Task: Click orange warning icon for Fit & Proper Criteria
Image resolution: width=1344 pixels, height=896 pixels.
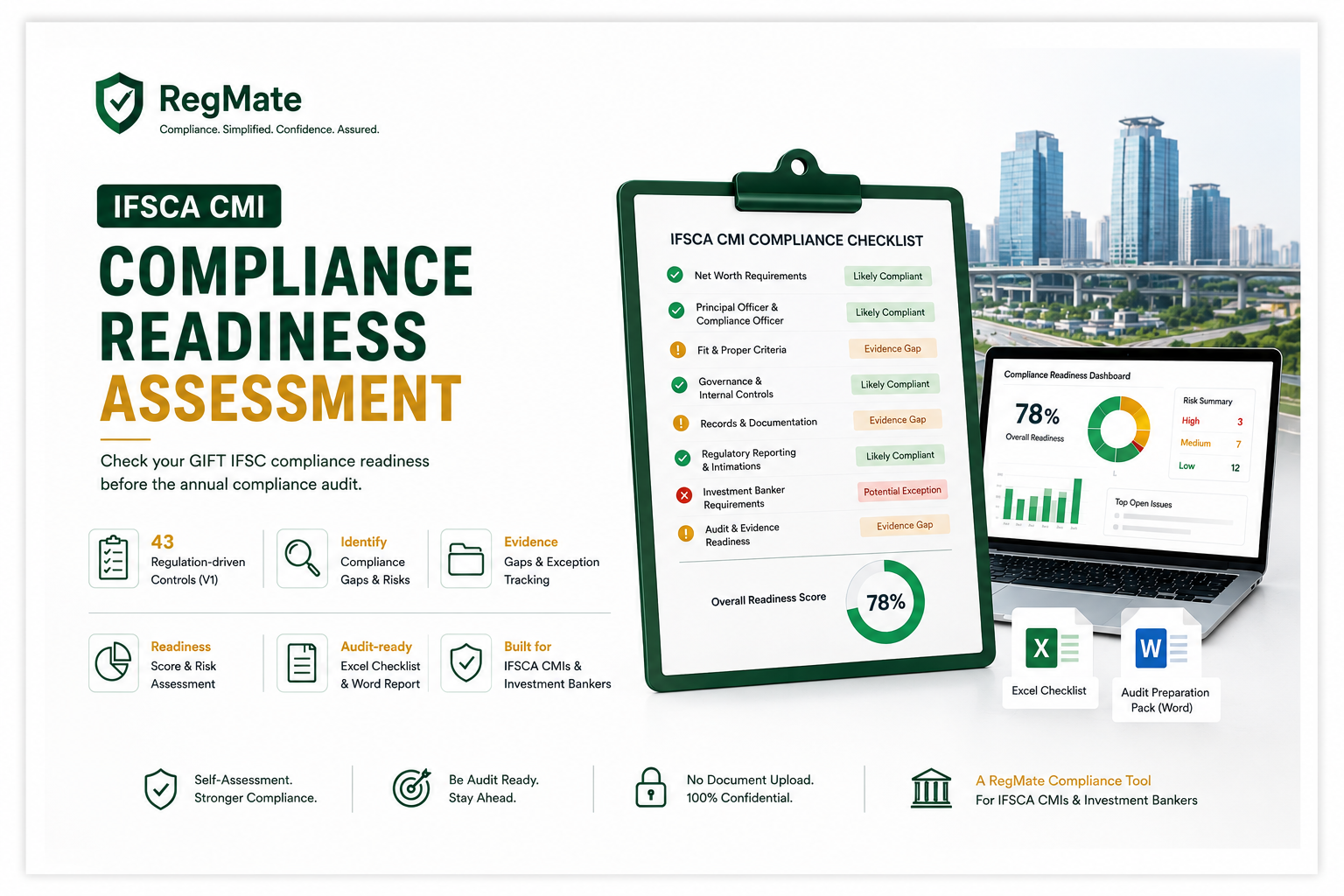Action: pyautogui.click(x=678, y=350)
